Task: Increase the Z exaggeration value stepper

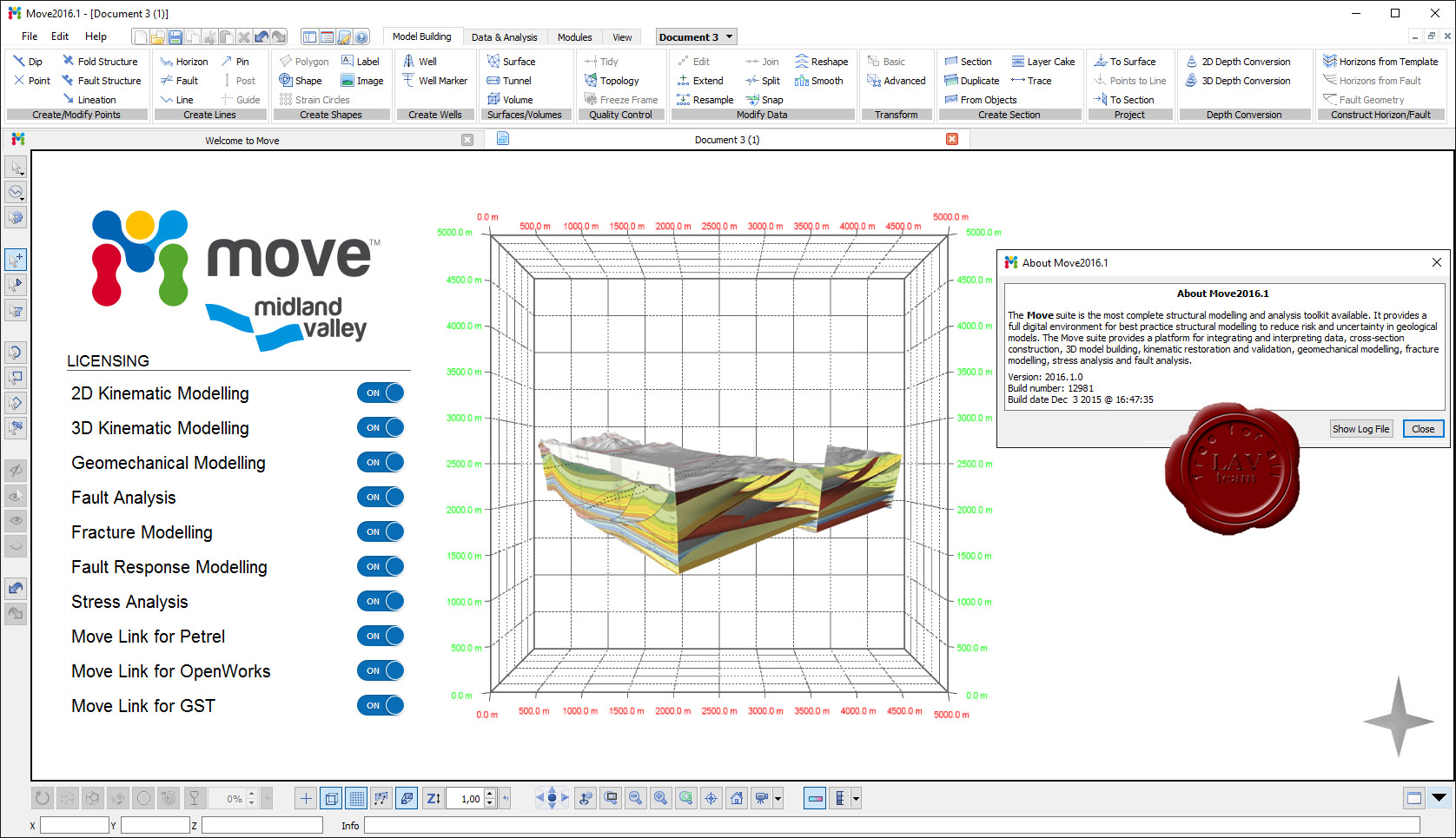Action: pos(490,794)
